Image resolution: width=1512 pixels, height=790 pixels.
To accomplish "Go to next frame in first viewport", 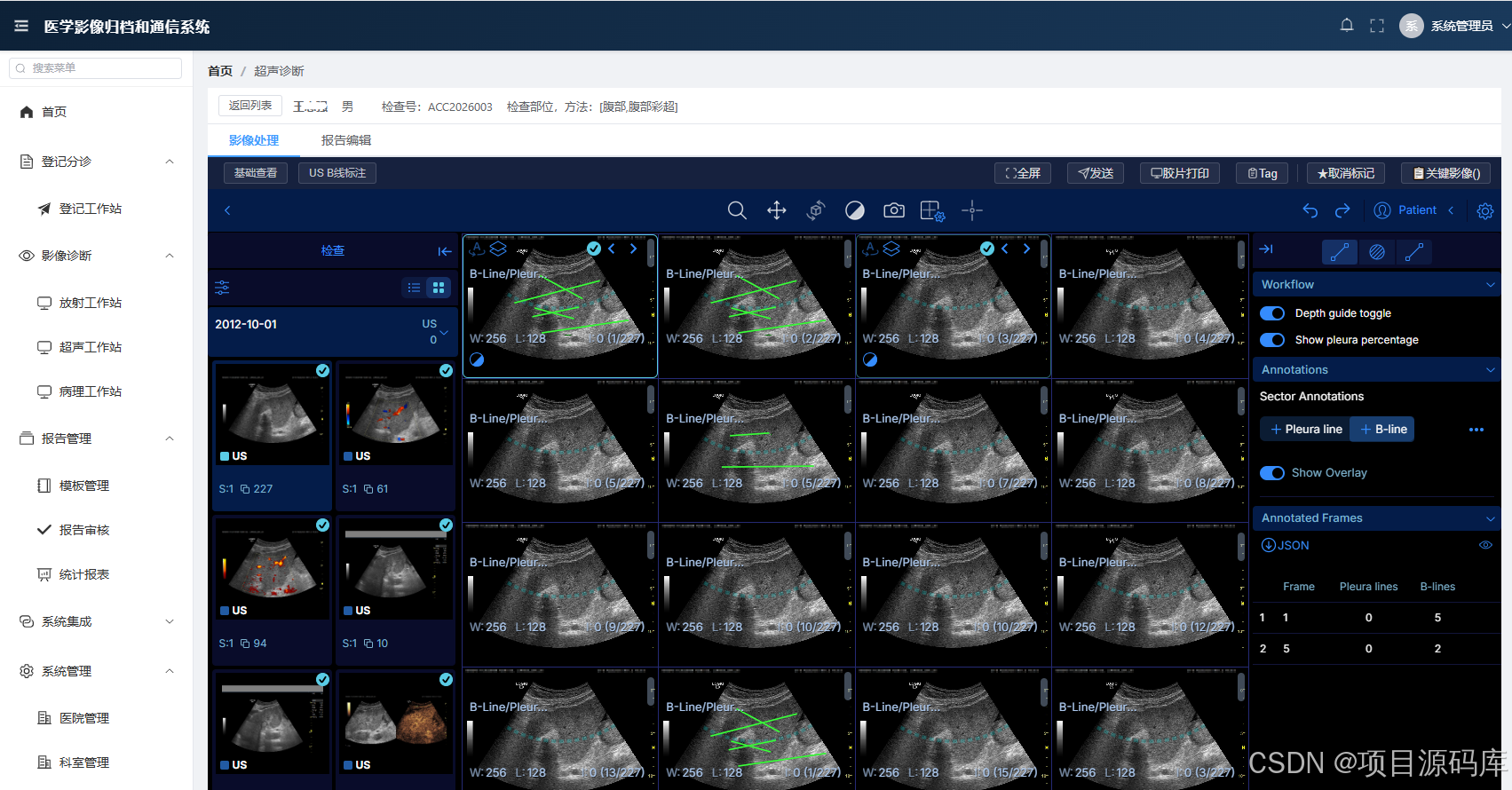I will pos(633,249).
